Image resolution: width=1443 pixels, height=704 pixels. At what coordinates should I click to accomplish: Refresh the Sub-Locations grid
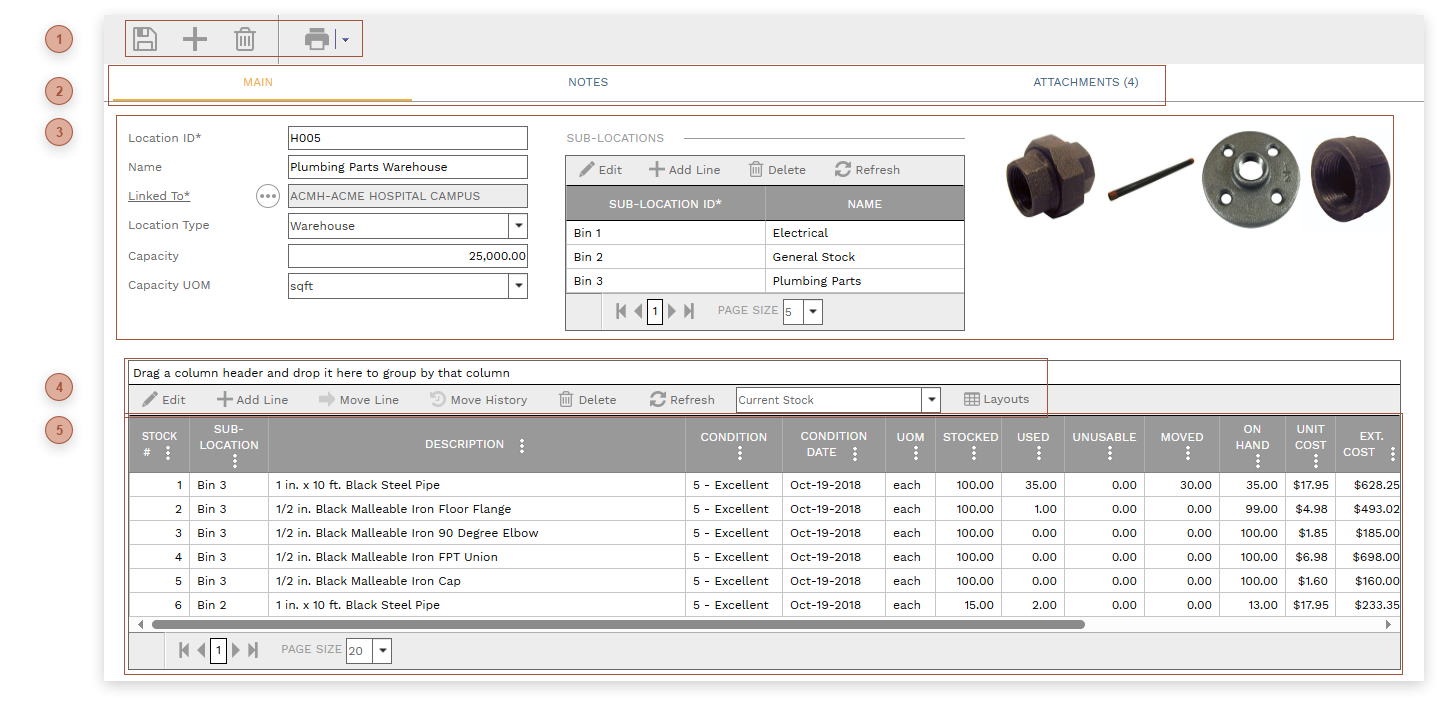pos(867,170)
